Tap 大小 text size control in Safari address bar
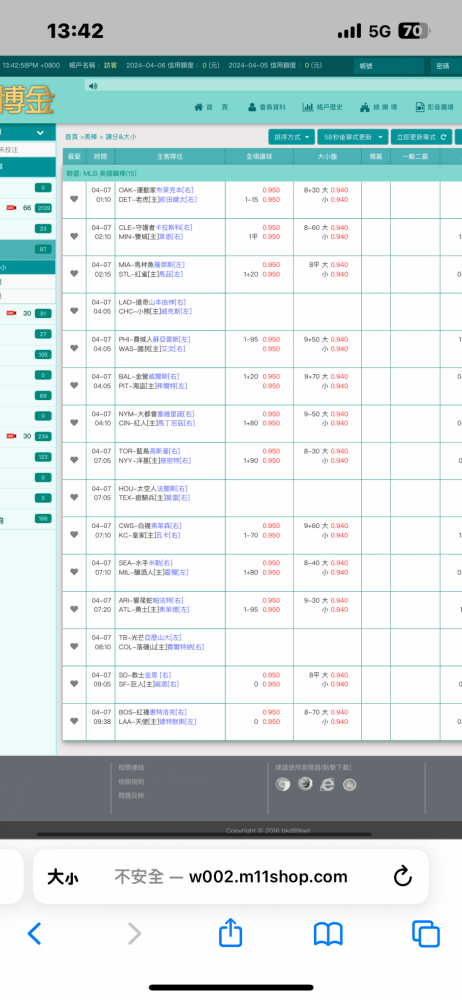Viewport: 462px width, 1000px height. [x=63, y=878]
